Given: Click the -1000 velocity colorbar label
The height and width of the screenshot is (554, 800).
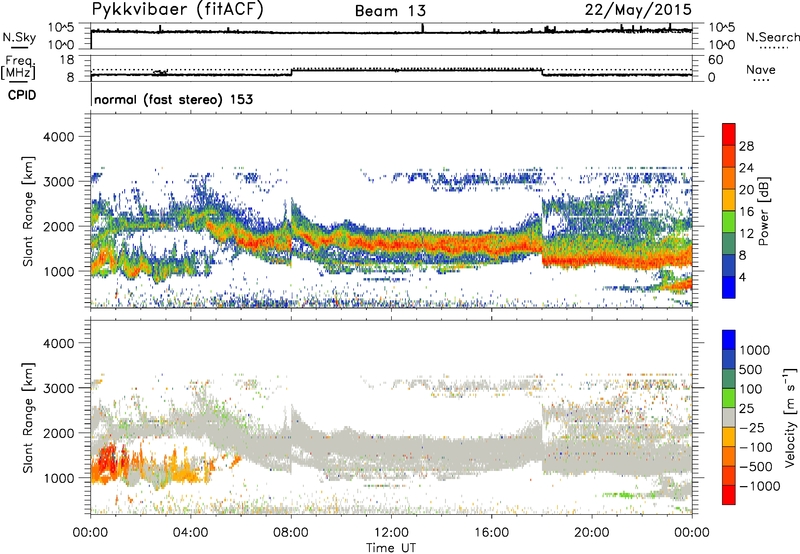Looking at the screenshot, I should (x=759, y=486).
